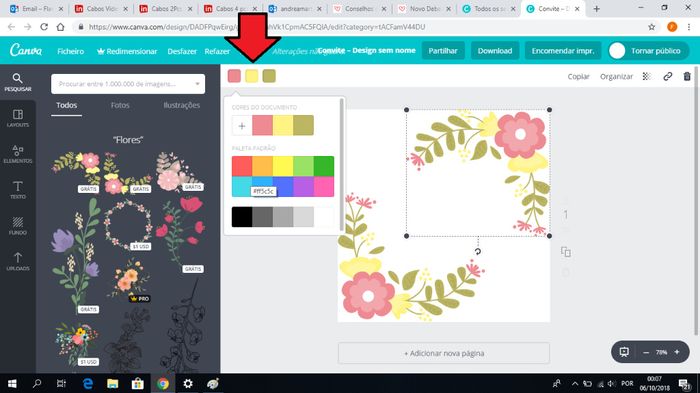Image resolution: width=700 pixels, height=393 pixels.
Task: Open the Uploads sidebar panel
Action: coord(17,261)
